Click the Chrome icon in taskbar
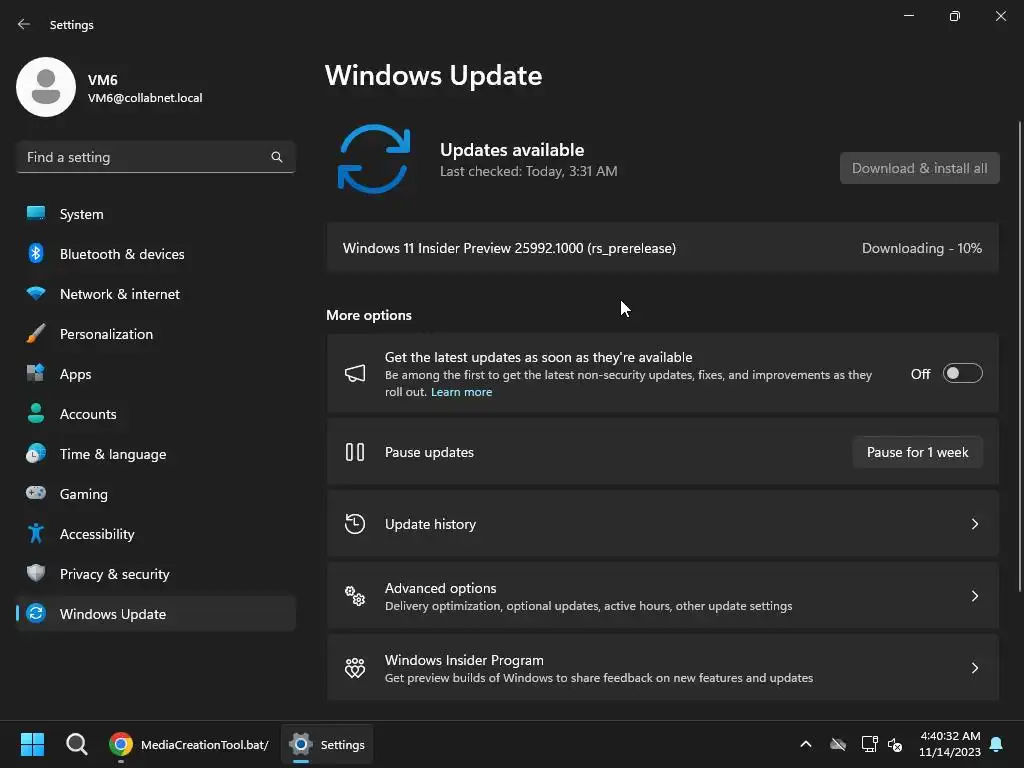This screenshot has width=1024, height=768. pos(121,744)
